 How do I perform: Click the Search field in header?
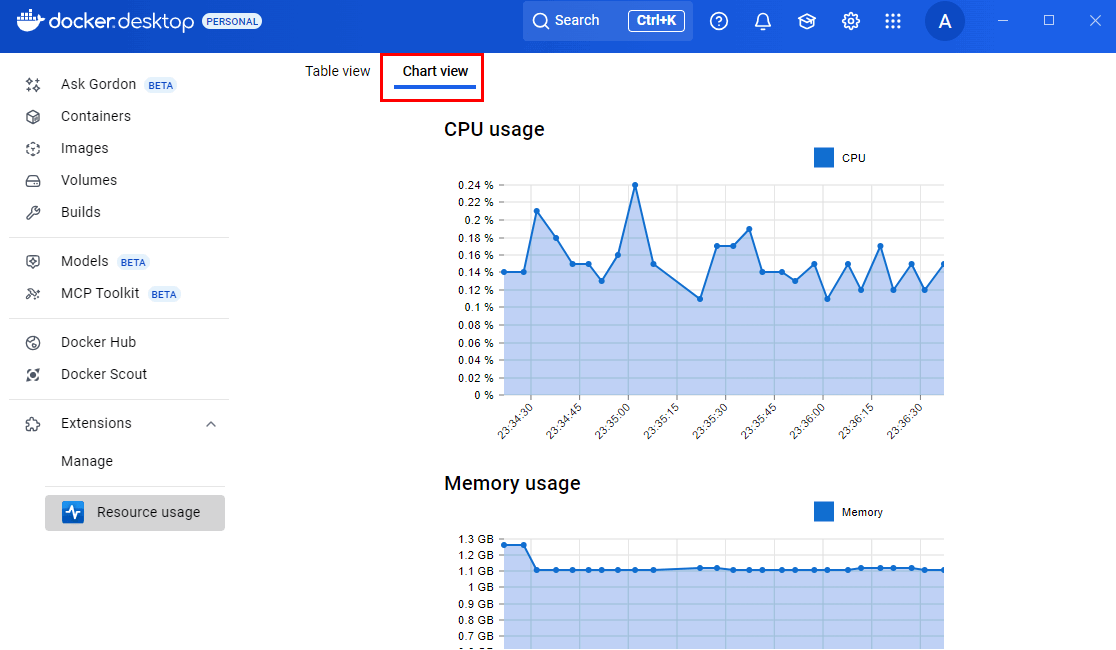click(x=607, y=21)
